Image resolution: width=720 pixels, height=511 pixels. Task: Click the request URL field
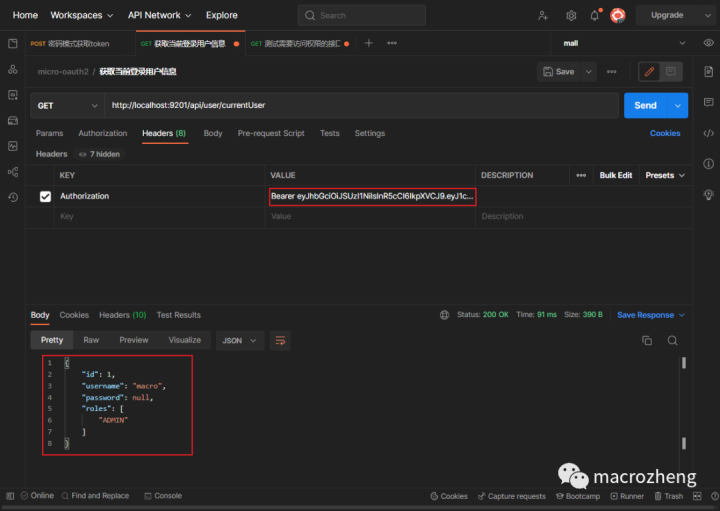coord(361,106)
